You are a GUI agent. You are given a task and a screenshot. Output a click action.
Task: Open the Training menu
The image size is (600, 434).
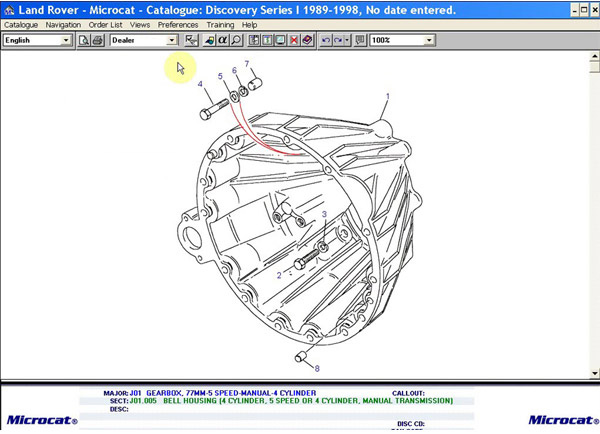click(220, 25)
